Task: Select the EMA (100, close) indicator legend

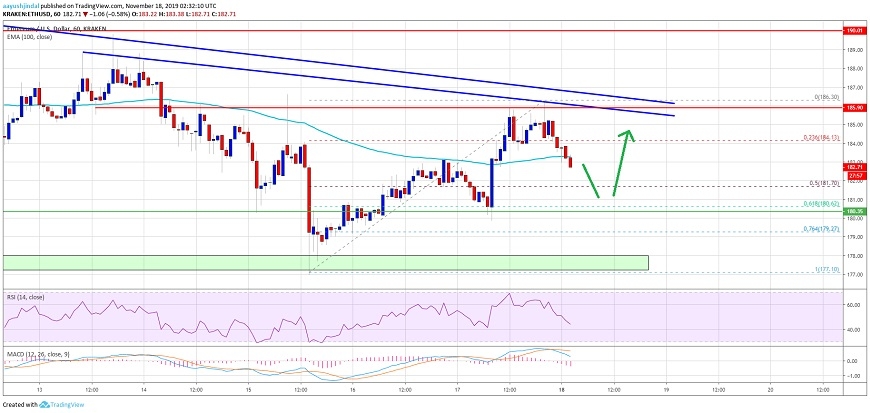Action: pyautogui.click(x=26, y=36)
